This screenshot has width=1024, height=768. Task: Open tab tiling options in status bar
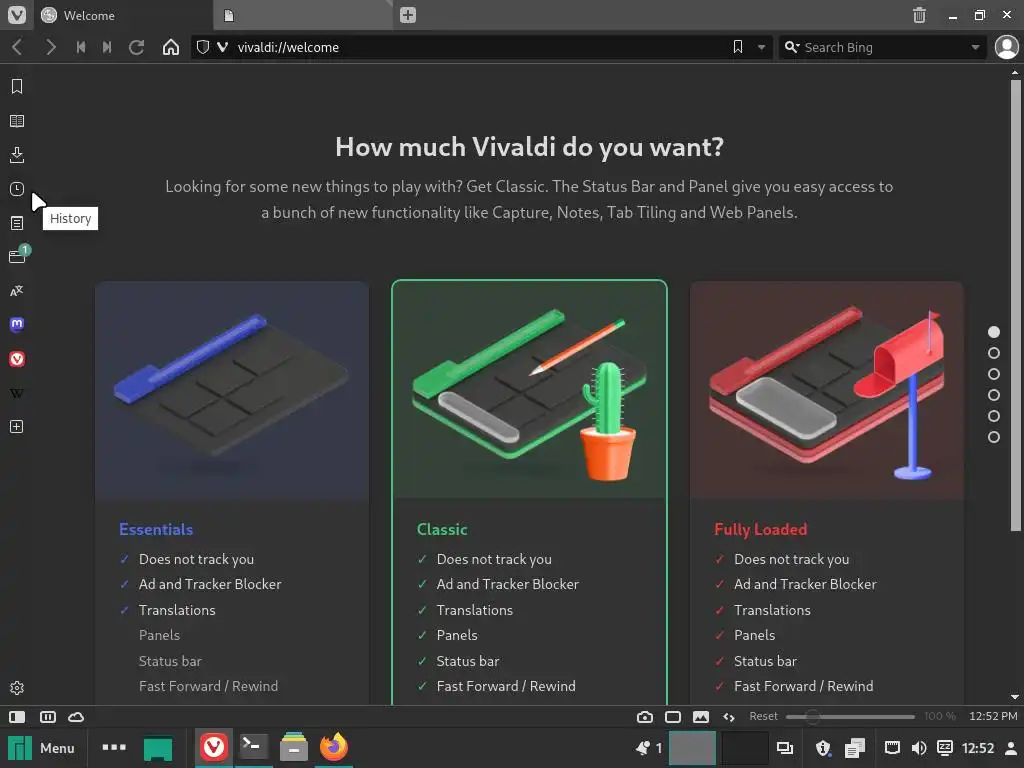click(48, 716)
